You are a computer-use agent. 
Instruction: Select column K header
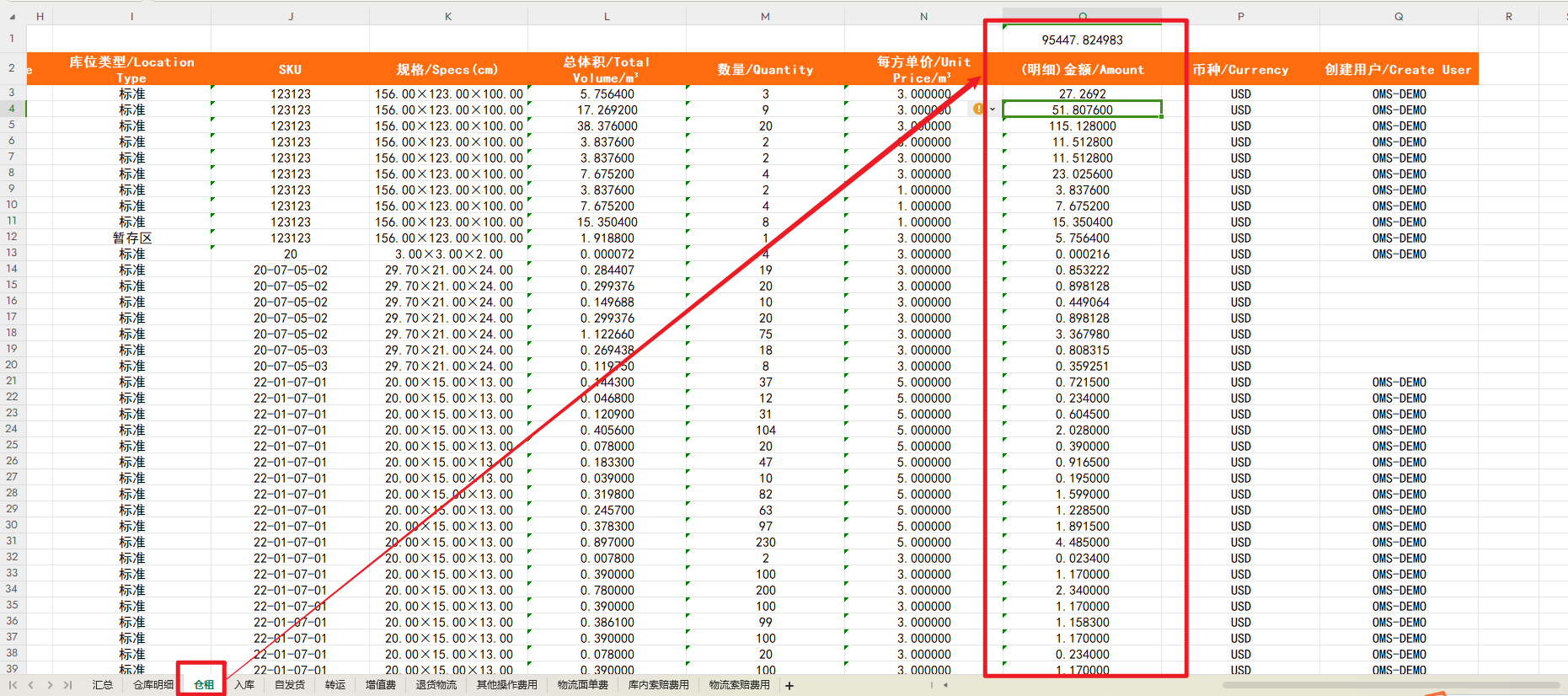point(448,16)
